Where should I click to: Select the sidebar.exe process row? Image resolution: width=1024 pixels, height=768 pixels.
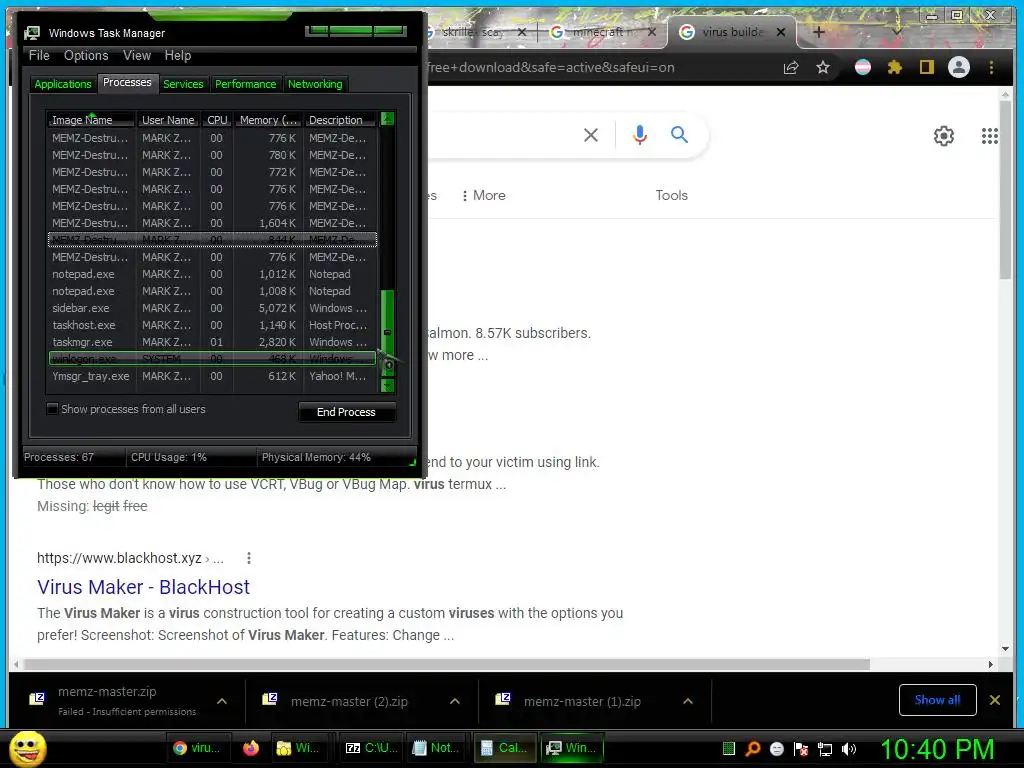point(212,308)
